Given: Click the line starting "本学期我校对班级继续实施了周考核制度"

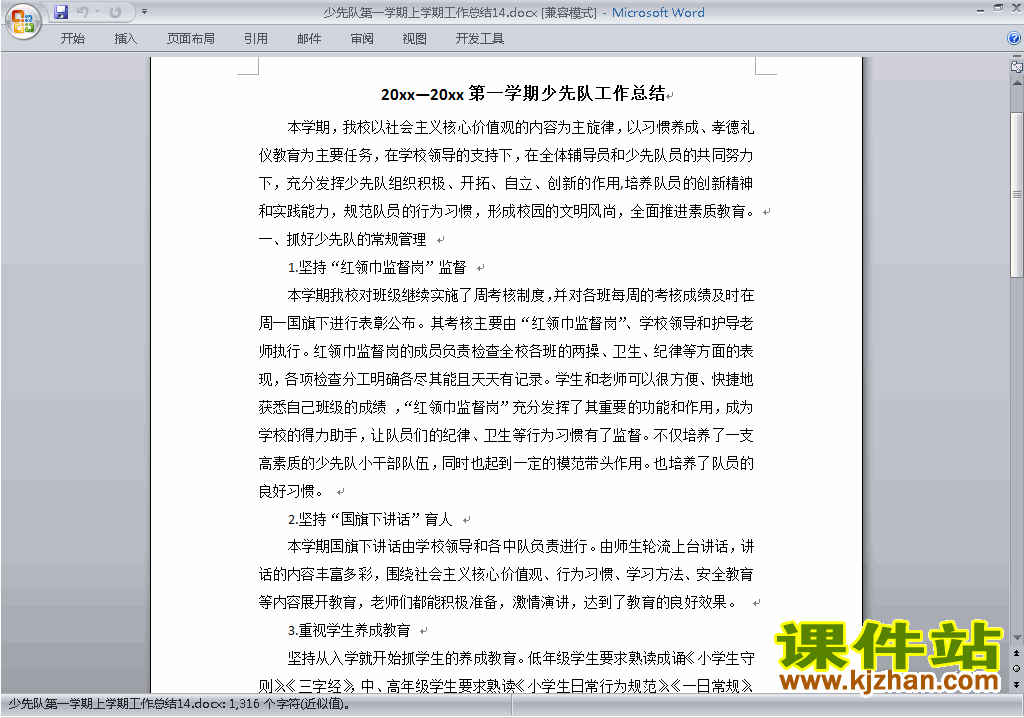Looking at the screenshot, I should coord(520,295).
